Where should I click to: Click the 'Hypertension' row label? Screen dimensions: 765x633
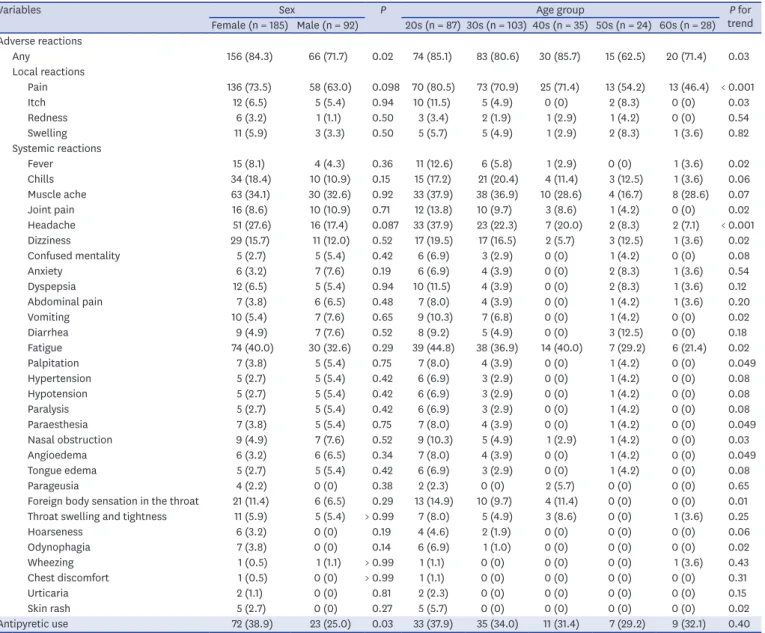pyautogui.click(x=59, y=379)
